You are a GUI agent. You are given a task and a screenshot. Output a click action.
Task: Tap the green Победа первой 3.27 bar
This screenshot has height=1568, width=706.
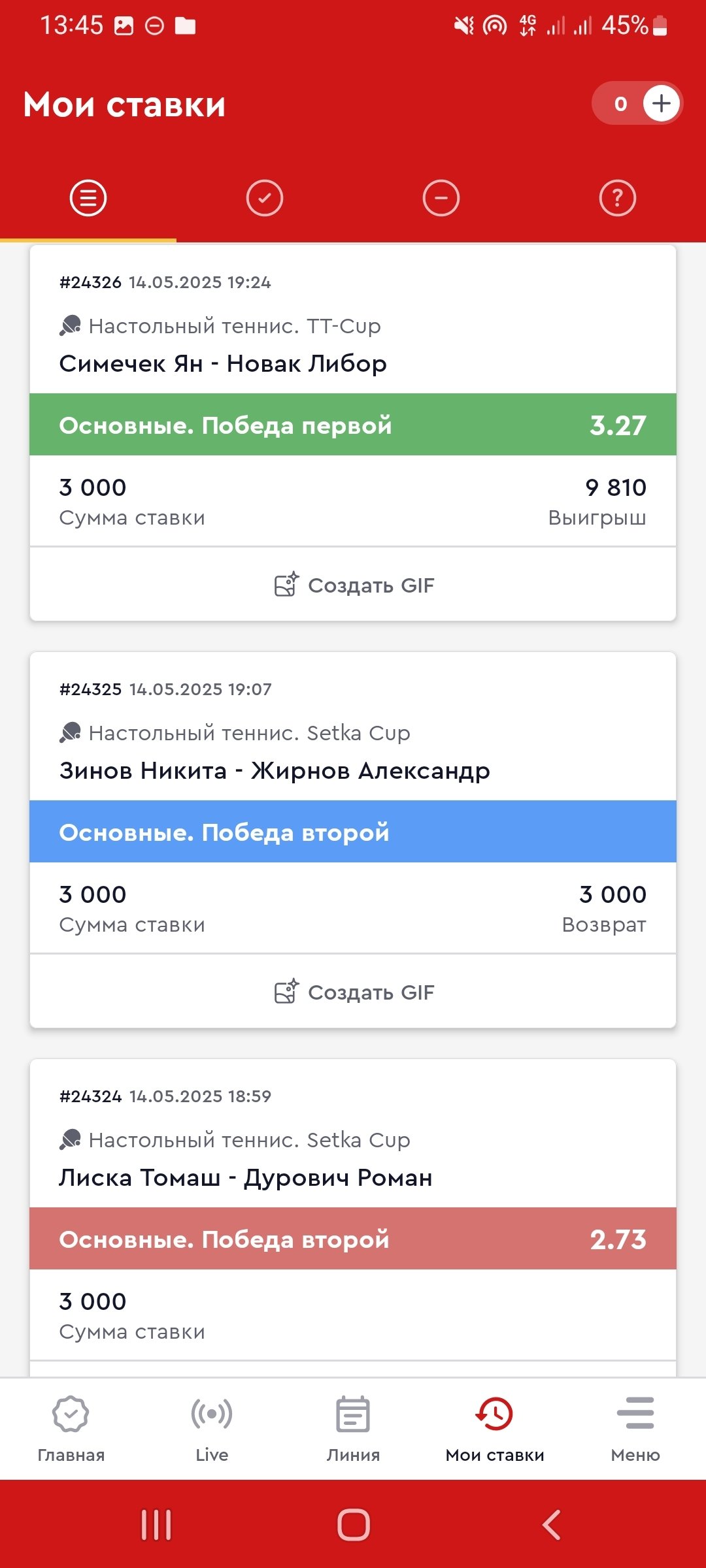[x=353, y=425]
